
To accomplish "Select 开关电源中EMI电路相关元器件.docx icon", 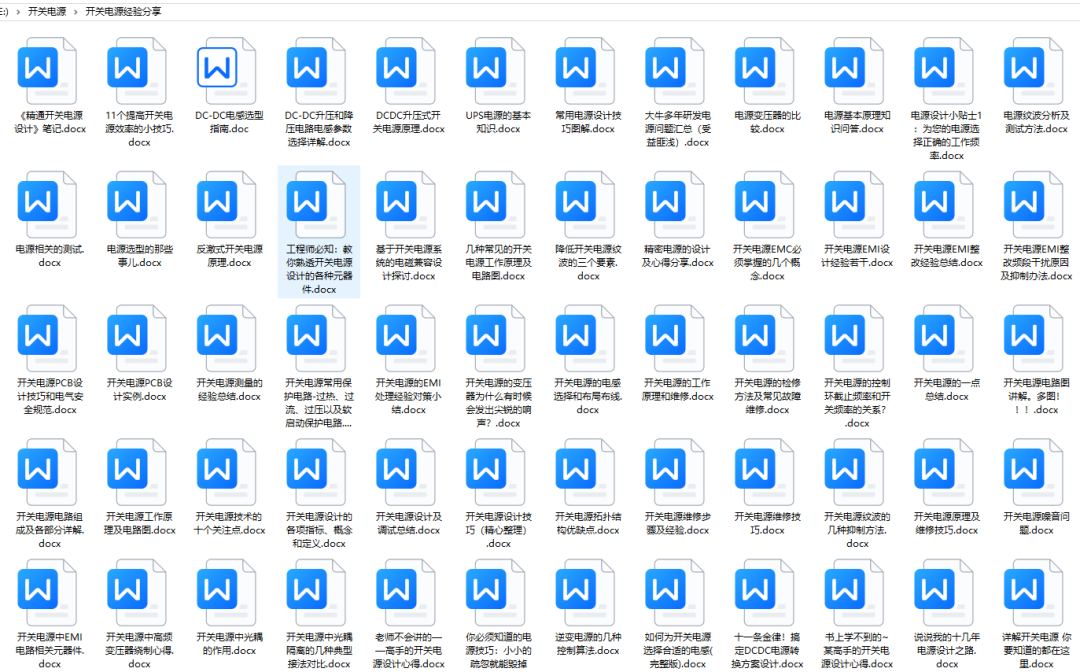I will pyautogui.click(x=47, y=593).
